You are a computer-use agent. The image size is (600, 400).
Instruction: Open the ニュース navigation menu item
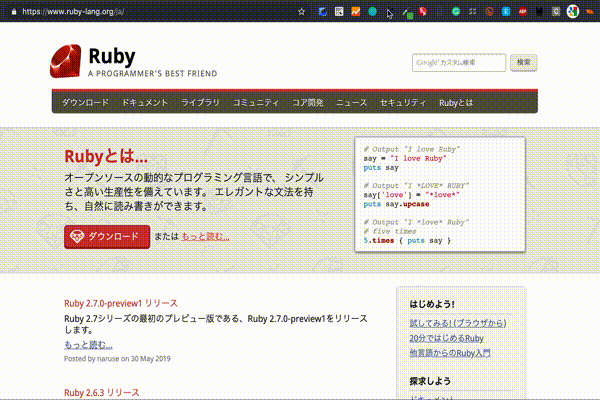click(x=351, y=103)
